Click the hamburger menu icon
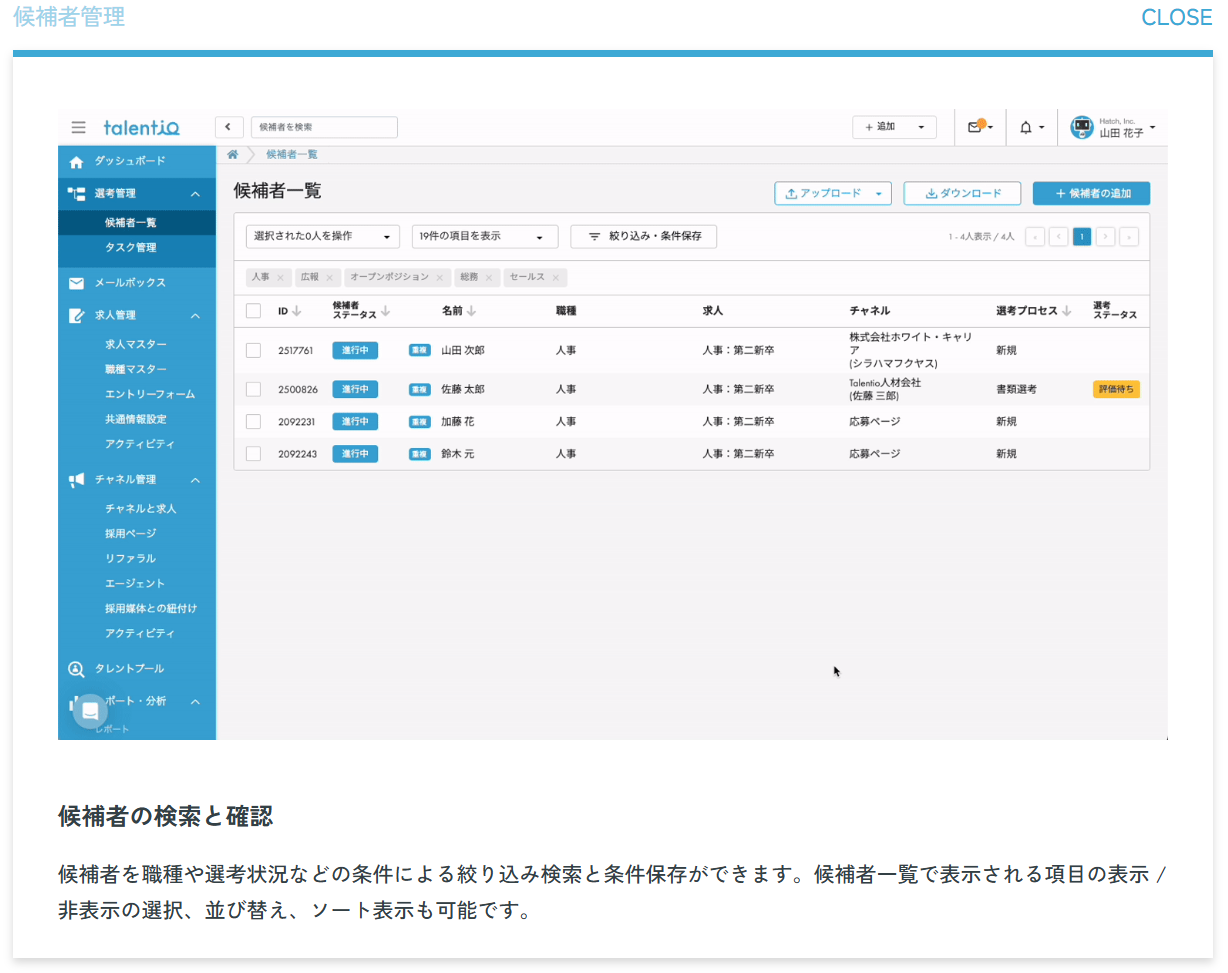This screenshot has height=973, width=1228. pyautogui.click(x=78, y=128)
